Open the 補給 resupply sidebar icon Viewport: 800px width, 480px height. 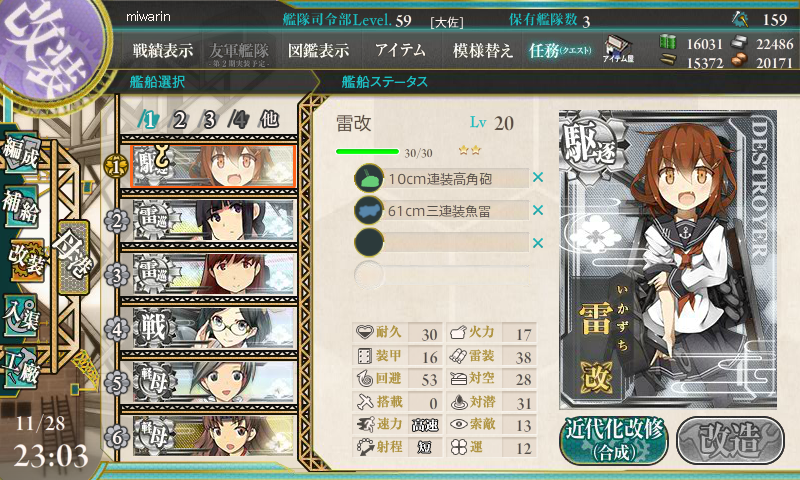21,205
